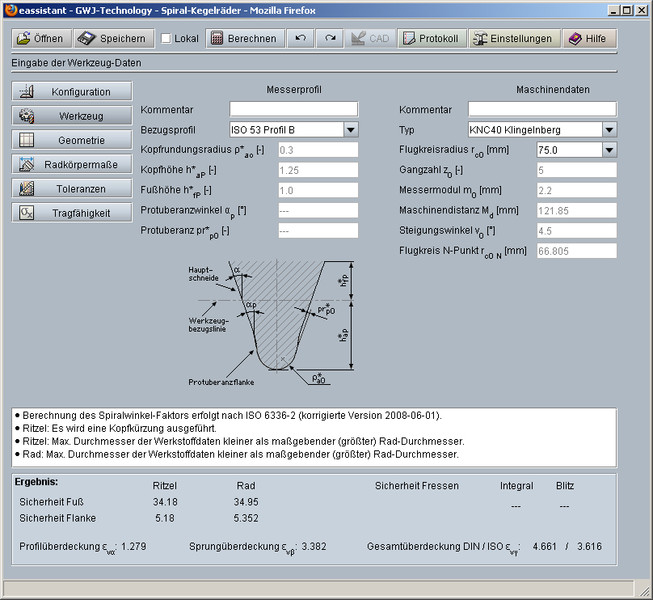The image size is (653, 600).
Task: Open the Tragfähigkeit section
Action: 73,213
